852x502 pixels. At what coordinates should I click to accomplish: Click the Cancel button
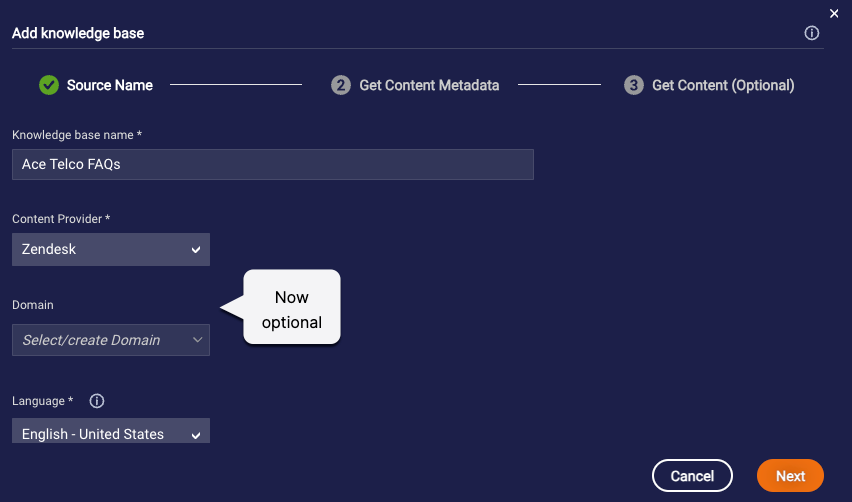pos(692,476)
